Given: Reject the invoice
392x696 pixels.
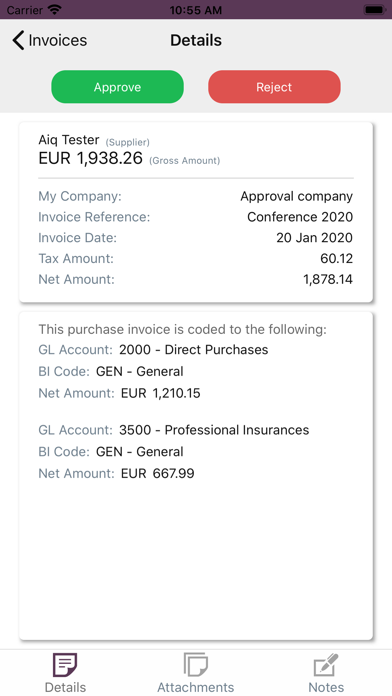Looking at the screenshot, I should coord(274,87).
